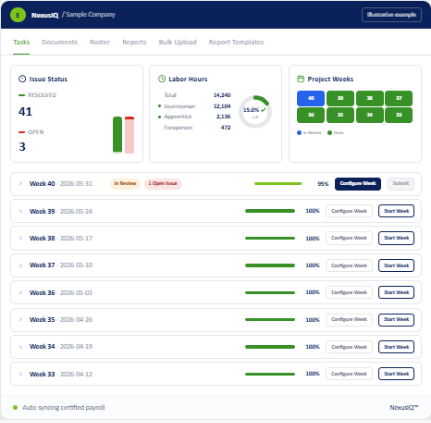Image resolution: width=431 pixels, height=423 pixels.
Task: Click the 1 Open Issue badge
Action: [163, 183]
